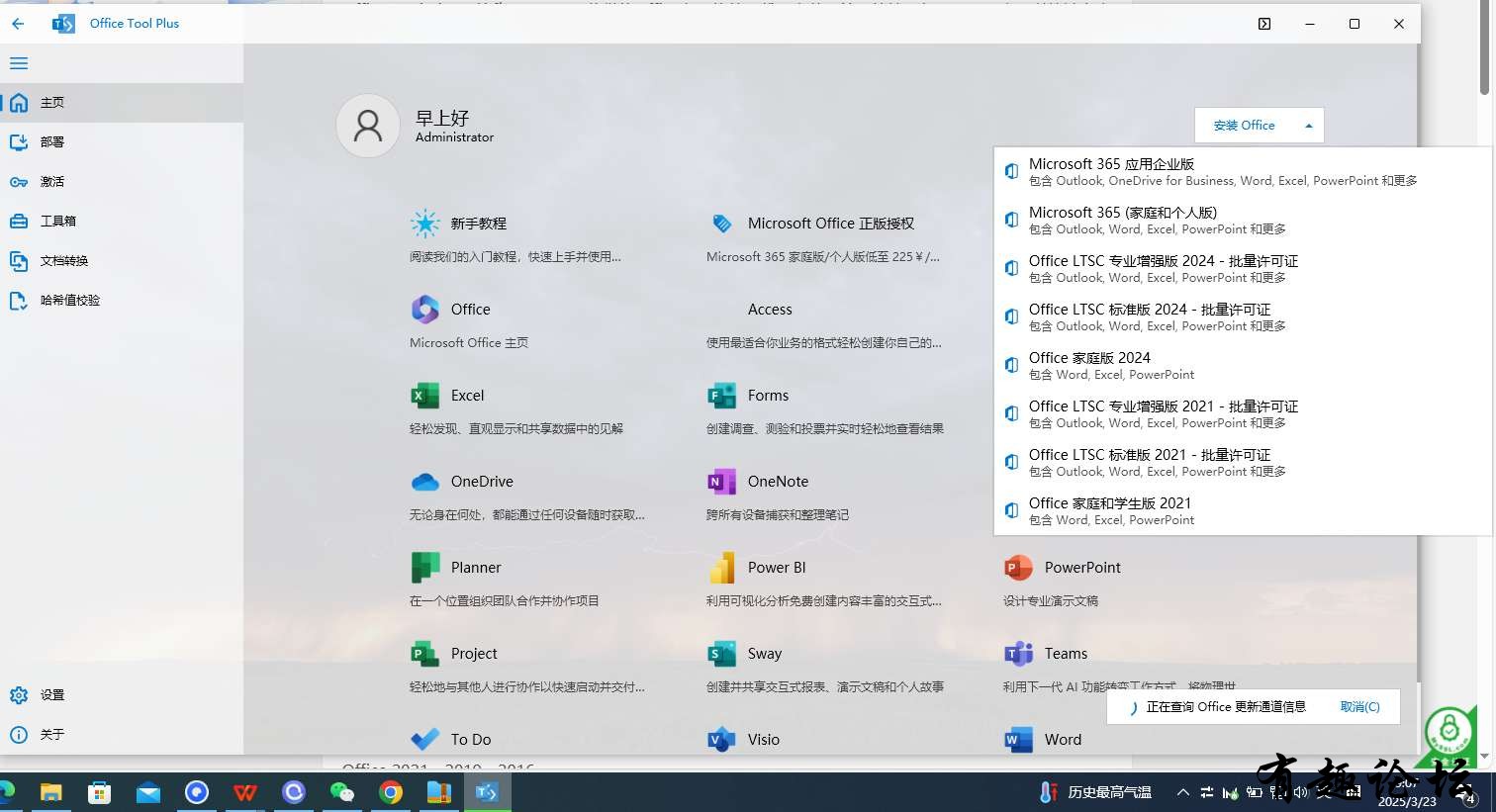Click 取消(C) to cancel channel query
Image resolution: width=1496 pixels, height=812 pixels.
pyautogui.click(x=1359, y=707)
